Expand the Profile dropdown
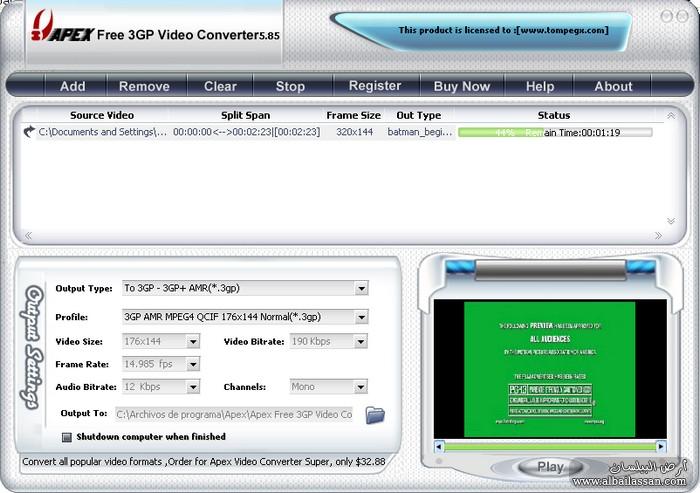The width and height of the screenshot is (700, 493). (x=361, y=317)
